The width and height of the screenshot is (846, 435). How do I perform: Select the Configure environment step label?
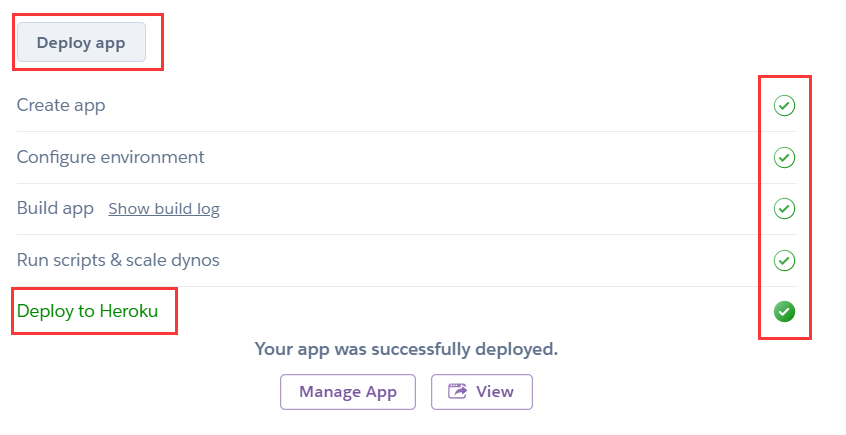click(x=110, y=157)
